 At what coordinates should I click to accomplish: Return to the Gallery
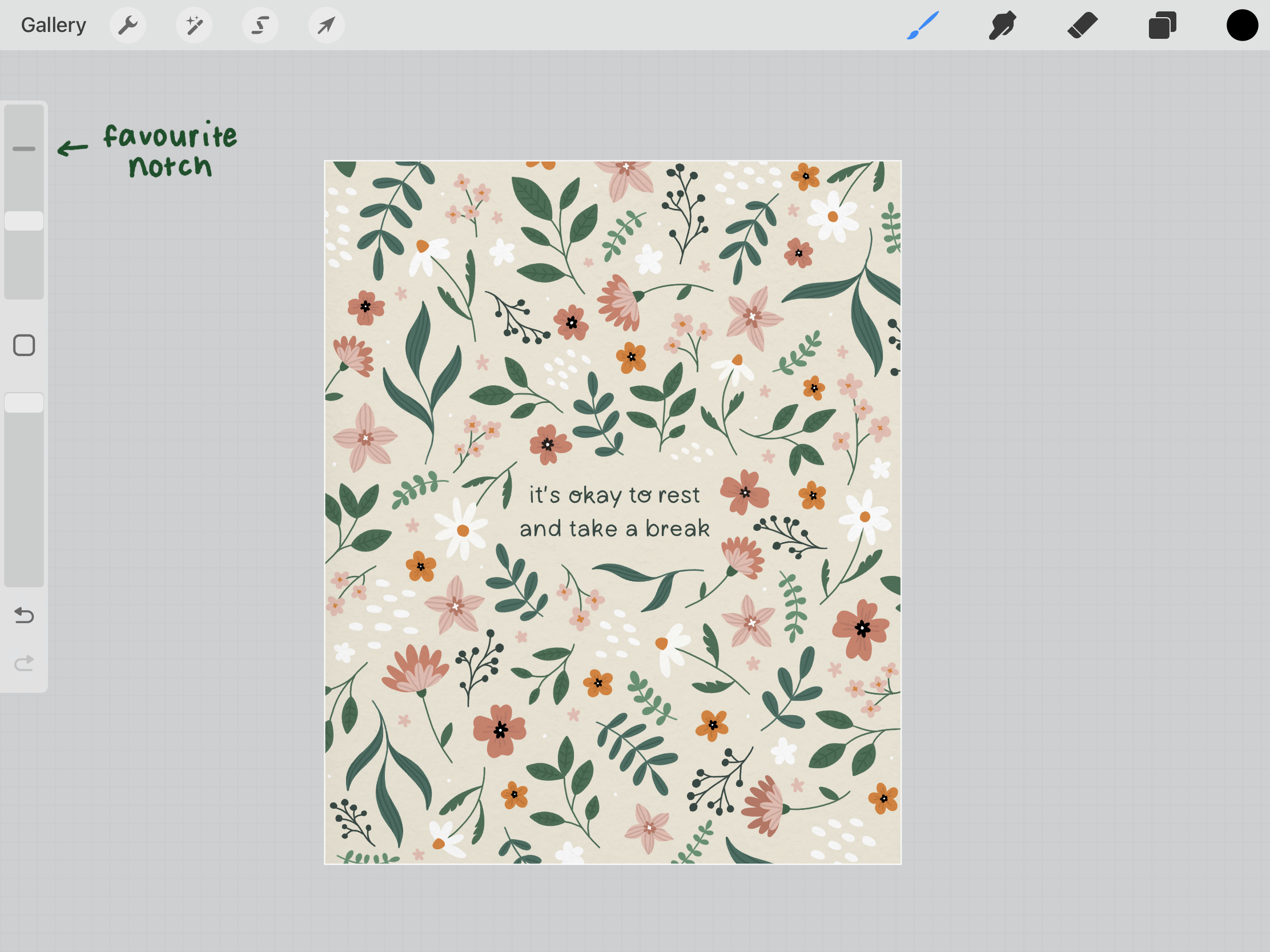(54, 25)
